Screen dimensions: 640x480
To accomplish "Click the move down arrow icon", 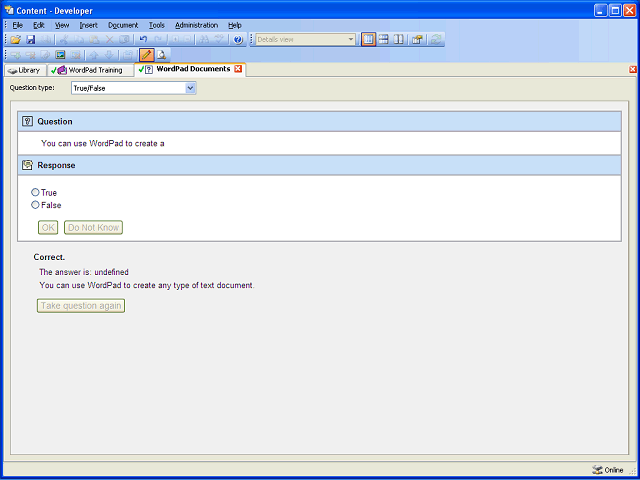I will (109, 55).
